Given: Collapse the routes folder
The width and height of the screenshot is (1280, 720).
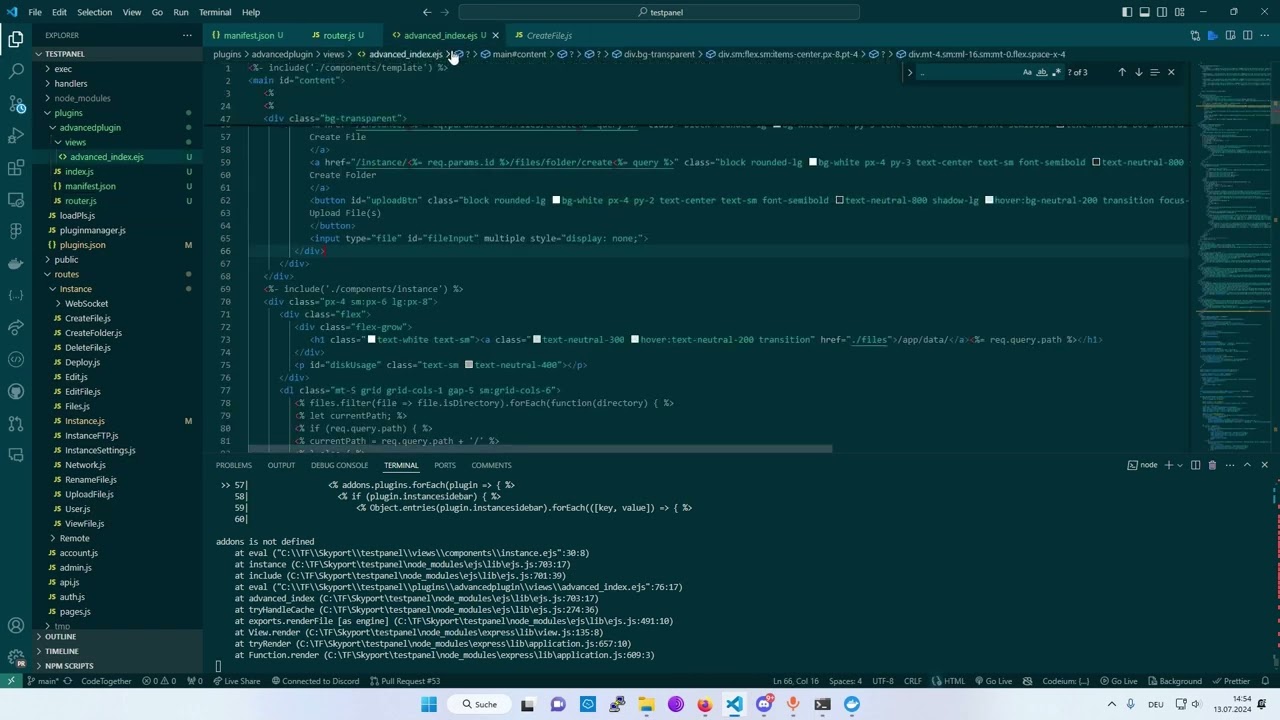Looking at the screenshot, I should 66,274.
